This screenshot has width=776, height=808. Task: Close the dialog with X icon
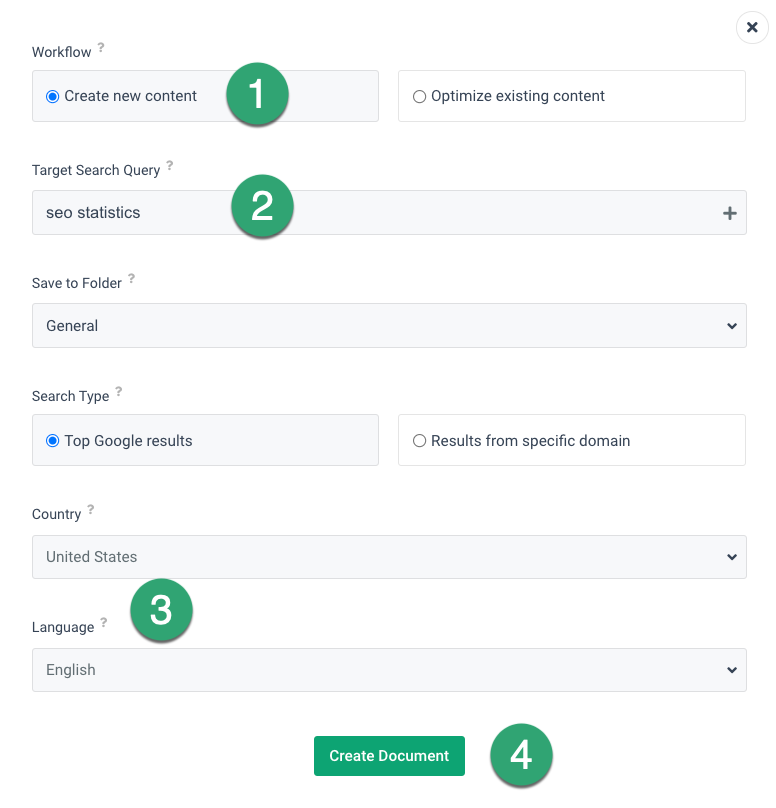[752, 27]
